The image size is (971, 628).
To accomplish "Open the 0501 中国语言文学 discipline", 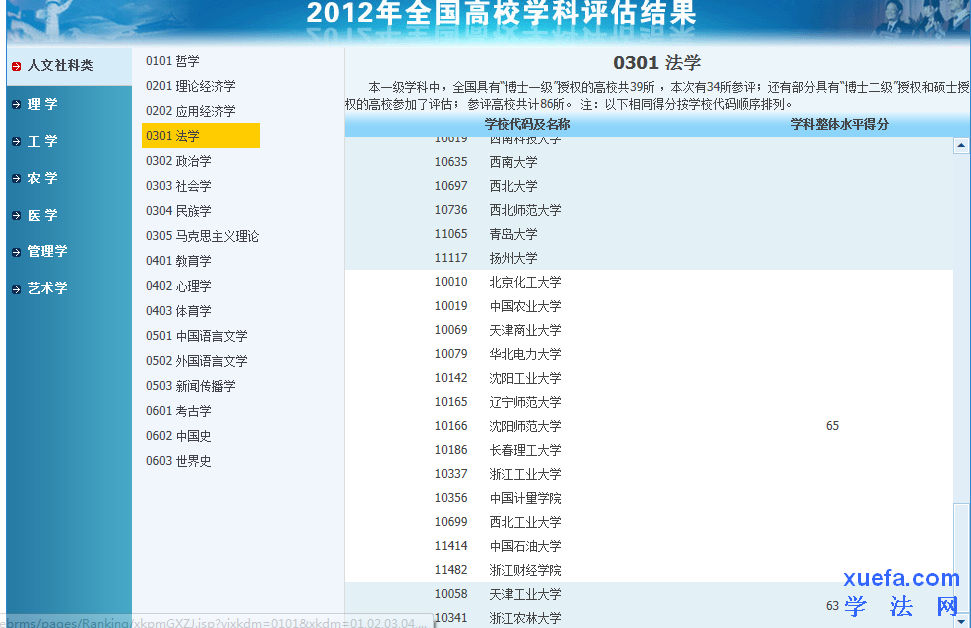I will pyautogui.click(x=196, y=336).
